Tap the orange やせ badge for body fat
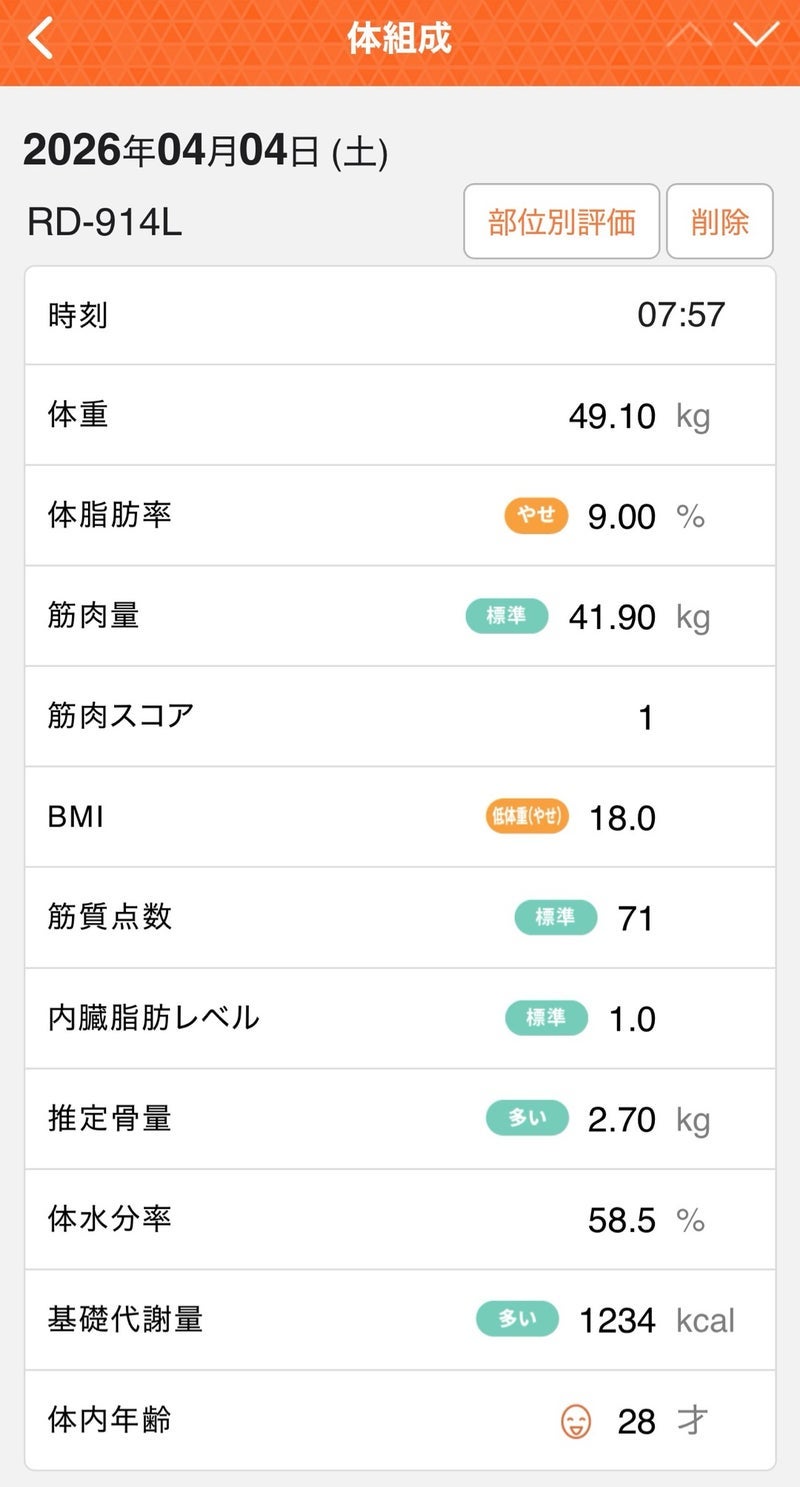This screenshot has height=1487, width=800. point(536,515)
